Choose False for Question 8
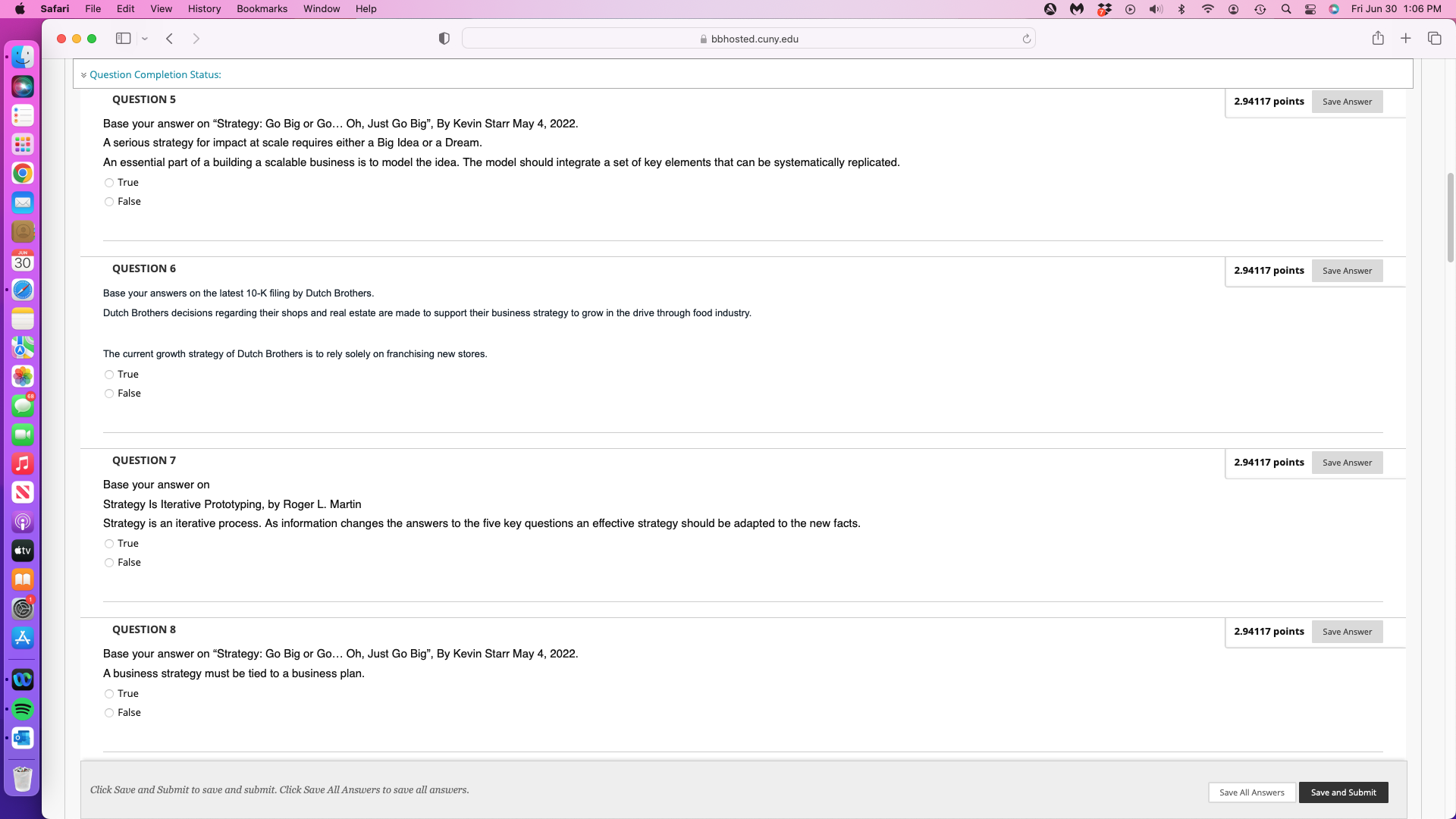Viewport: 1456px width, 819px height. (x=109, y=713)
